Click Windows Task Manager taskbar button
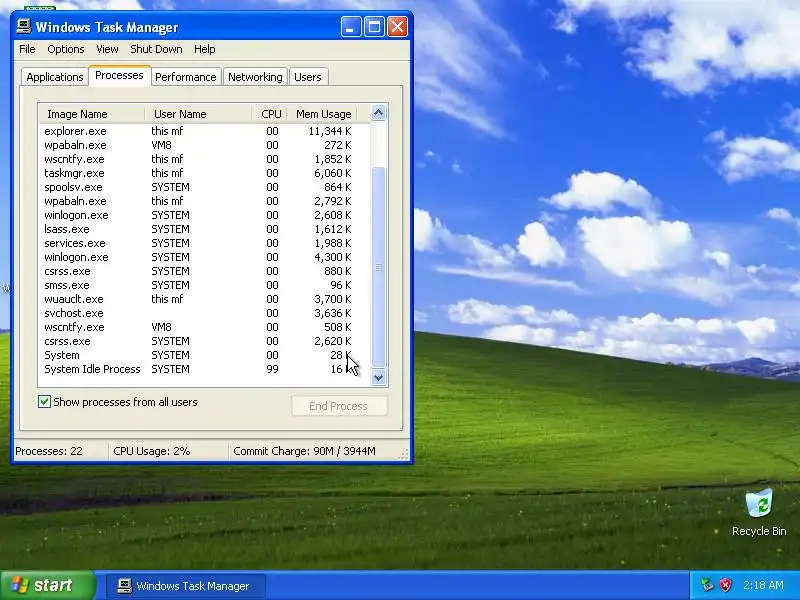The height and width of the screenshot is (600, 800). tap(186, 586)
